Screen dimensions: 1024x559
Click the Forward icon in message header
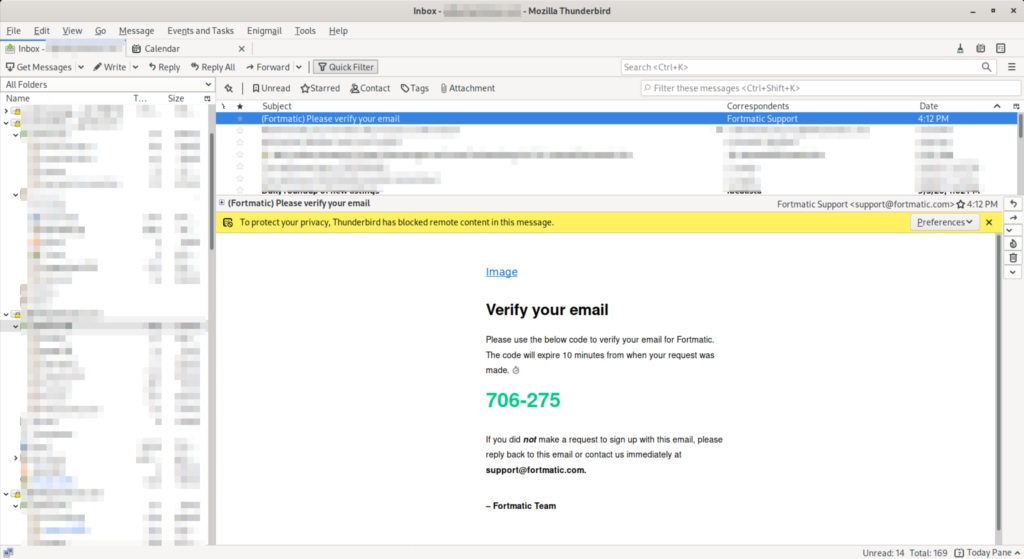pyautogui.click(x=1013, y=217)
